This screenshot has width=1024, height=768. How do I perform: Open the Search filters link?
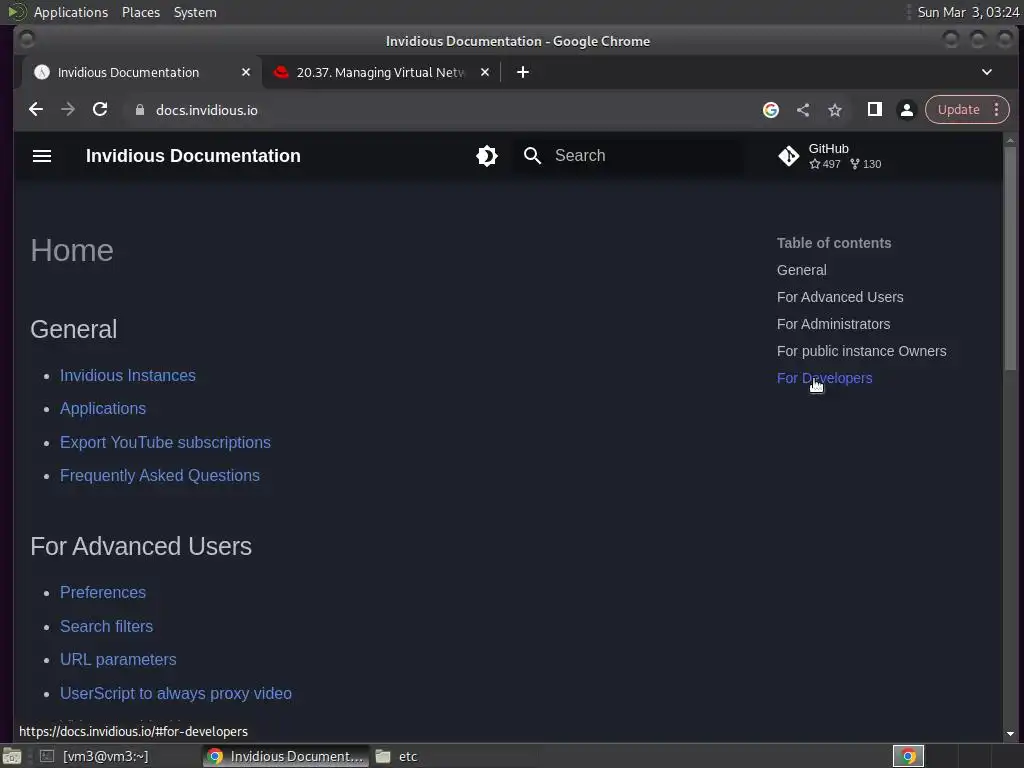[106, 626]
